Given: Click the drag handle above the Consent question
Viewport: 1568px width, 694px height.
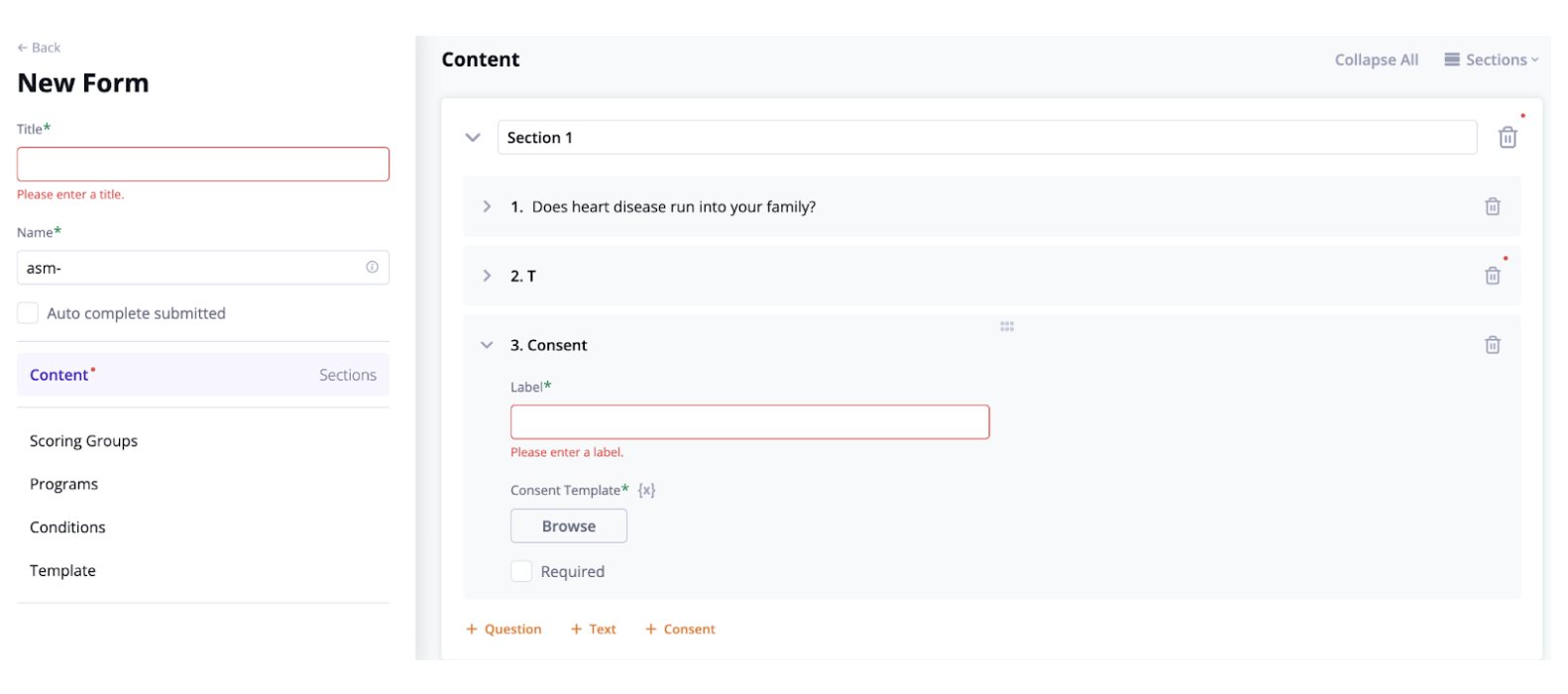Looking at the screenshot, I should click(1007, 326).
